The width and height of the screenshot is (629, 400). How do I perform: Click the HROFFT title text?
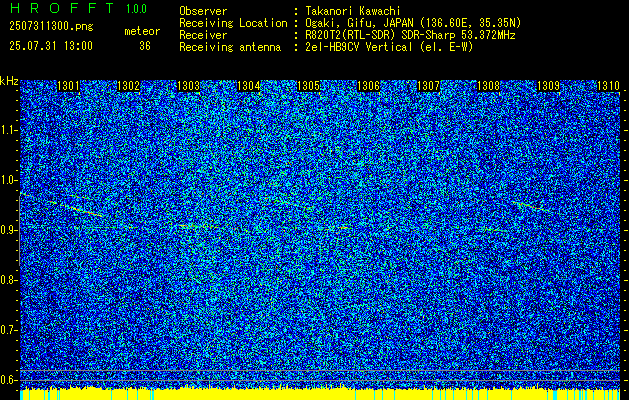pyautogui.click(x=62, y=8)
